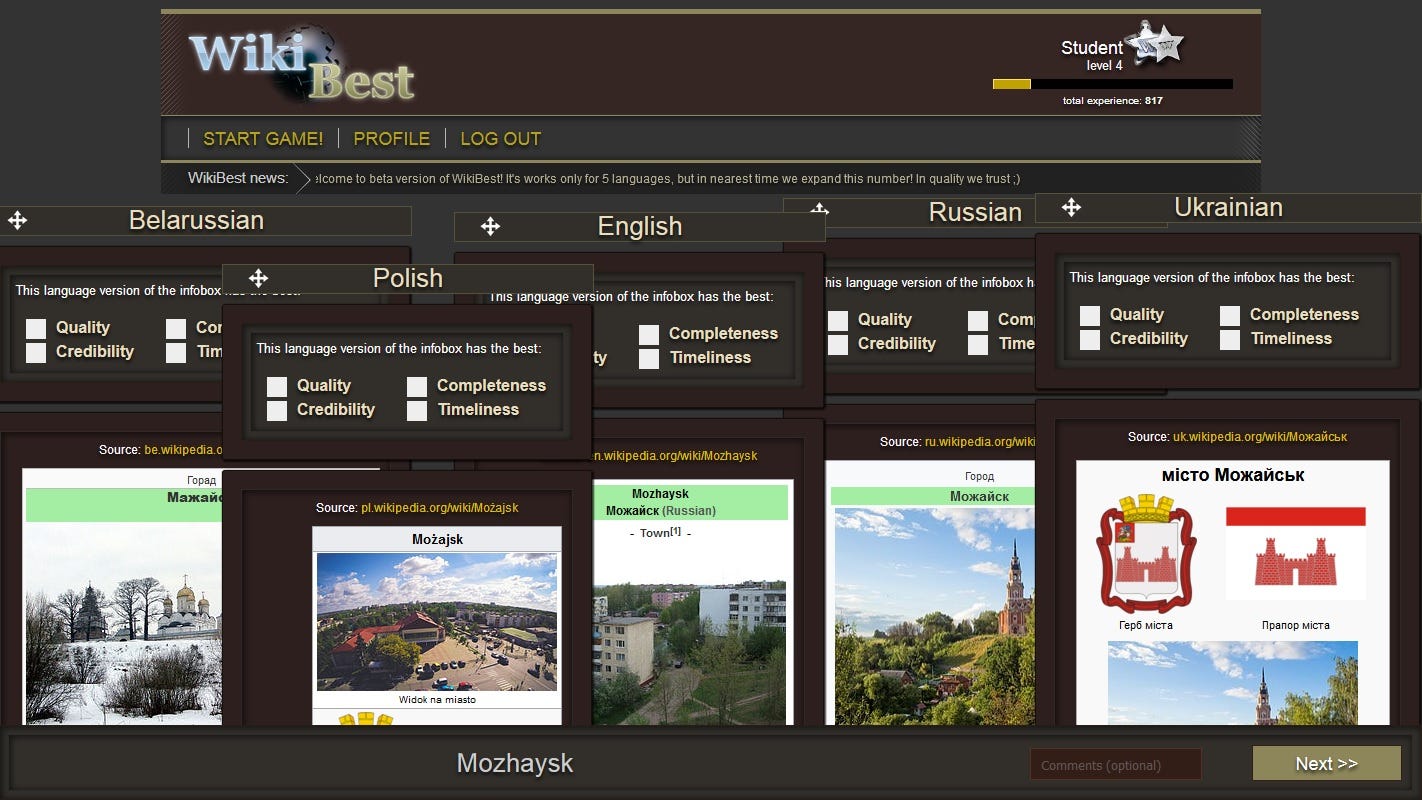Click the 'Widok na miasto' caption
The image size is (1422, 800).
pos(437,700)
